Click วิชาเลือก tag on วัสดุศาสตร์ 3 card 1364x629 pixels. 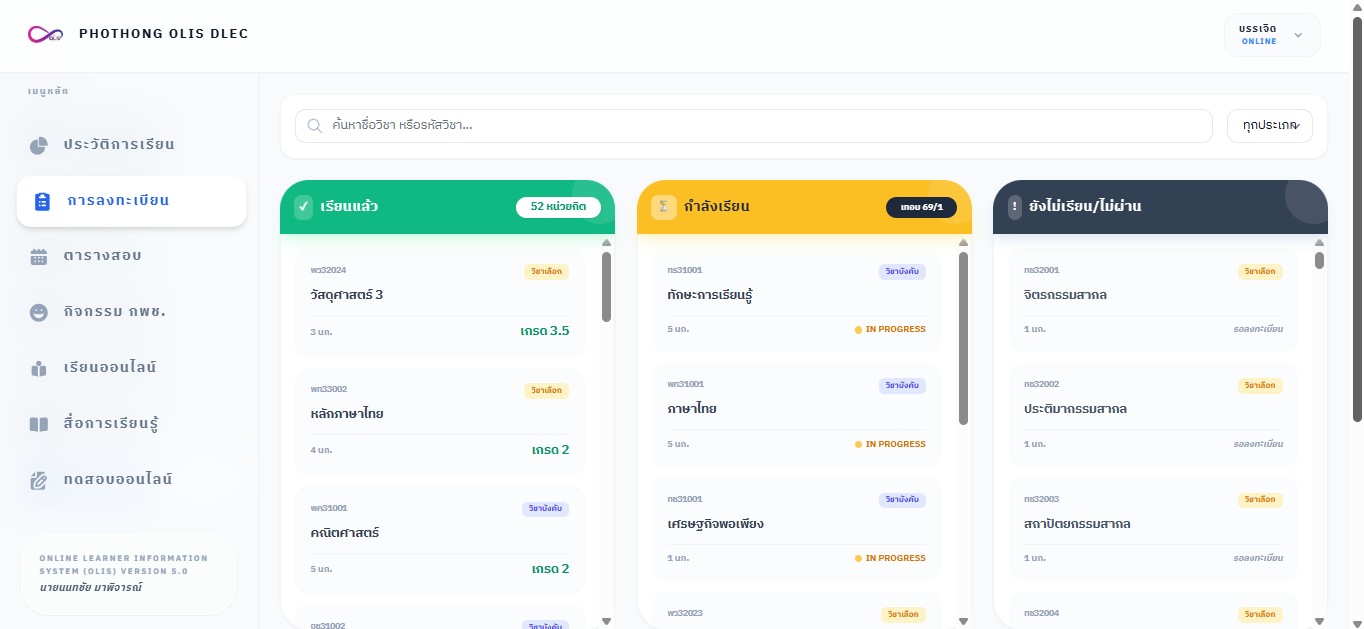(546, 271)
